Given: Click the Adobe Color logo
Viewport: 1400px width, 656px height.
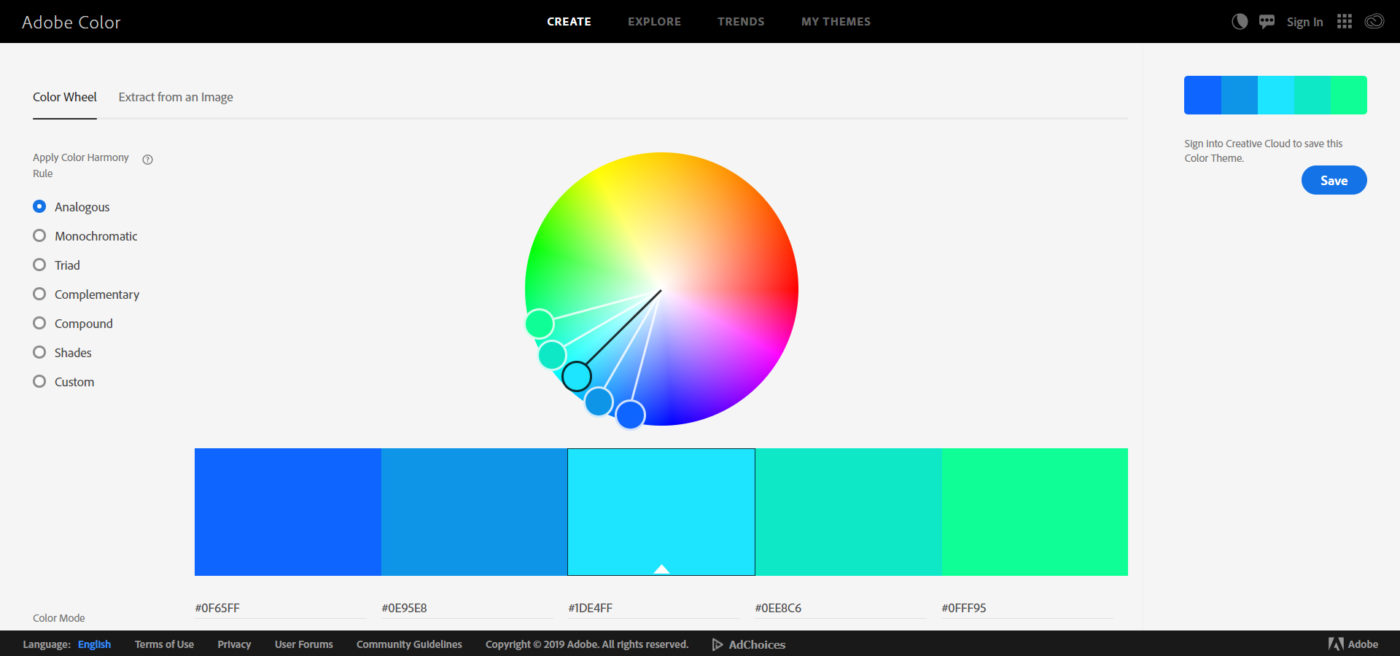Looking at the screenshot, I should tap(71, 21).
